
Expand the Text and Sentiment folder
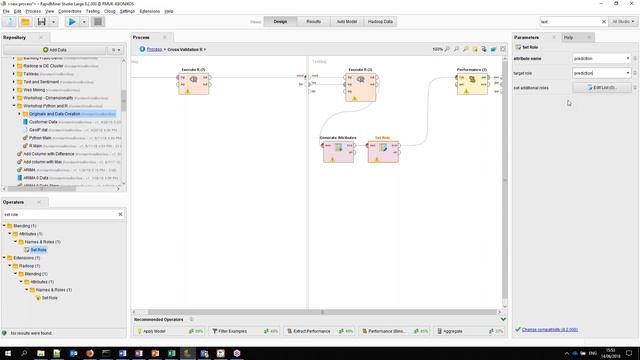pos(13,82)
